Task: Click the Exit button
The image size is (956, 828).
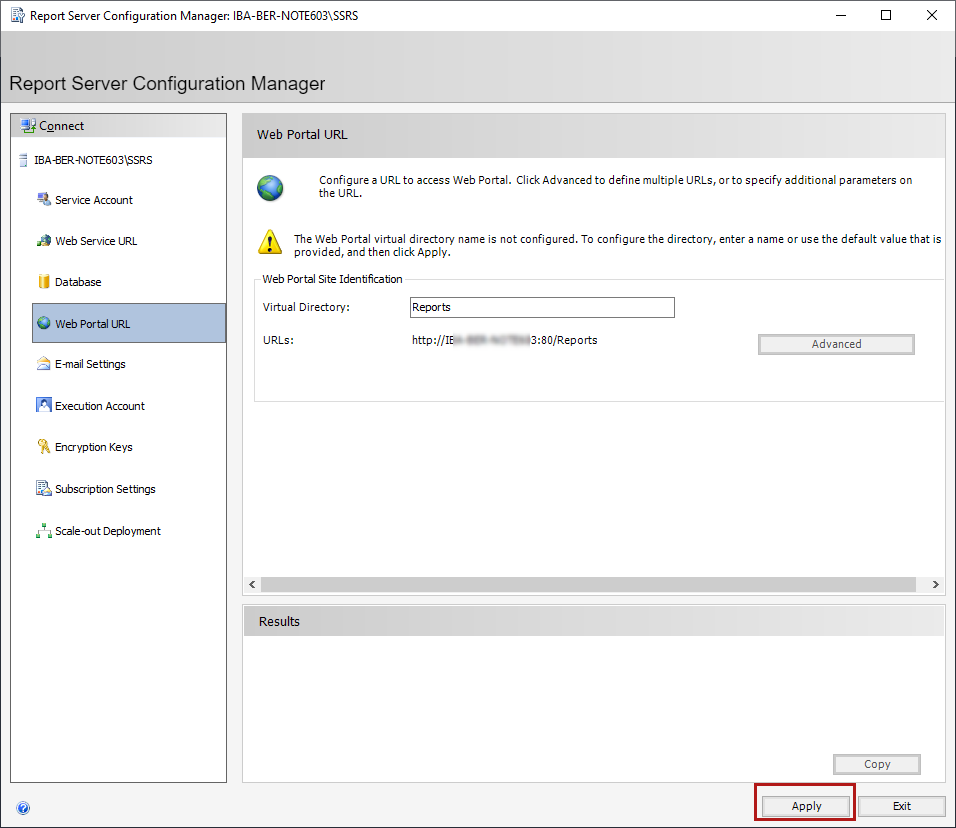Action: tap(901, 806)
